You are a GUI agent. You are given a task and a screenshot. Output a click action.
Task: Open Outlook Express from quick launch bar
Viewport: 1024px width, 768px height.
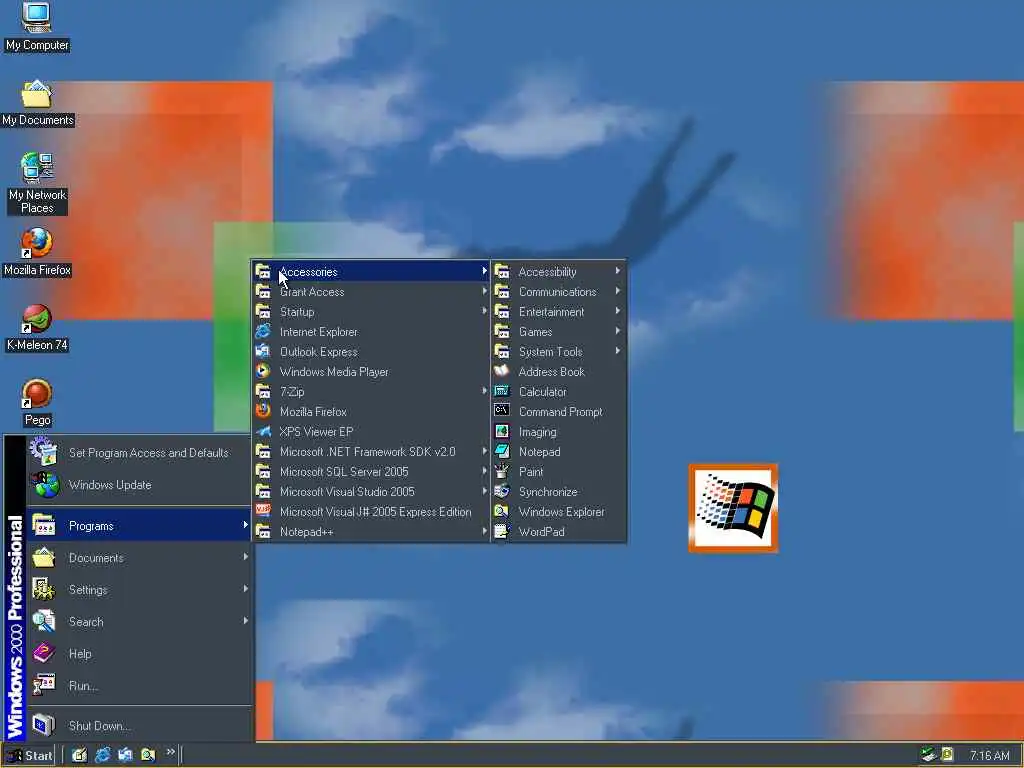[x=125, y=756]
